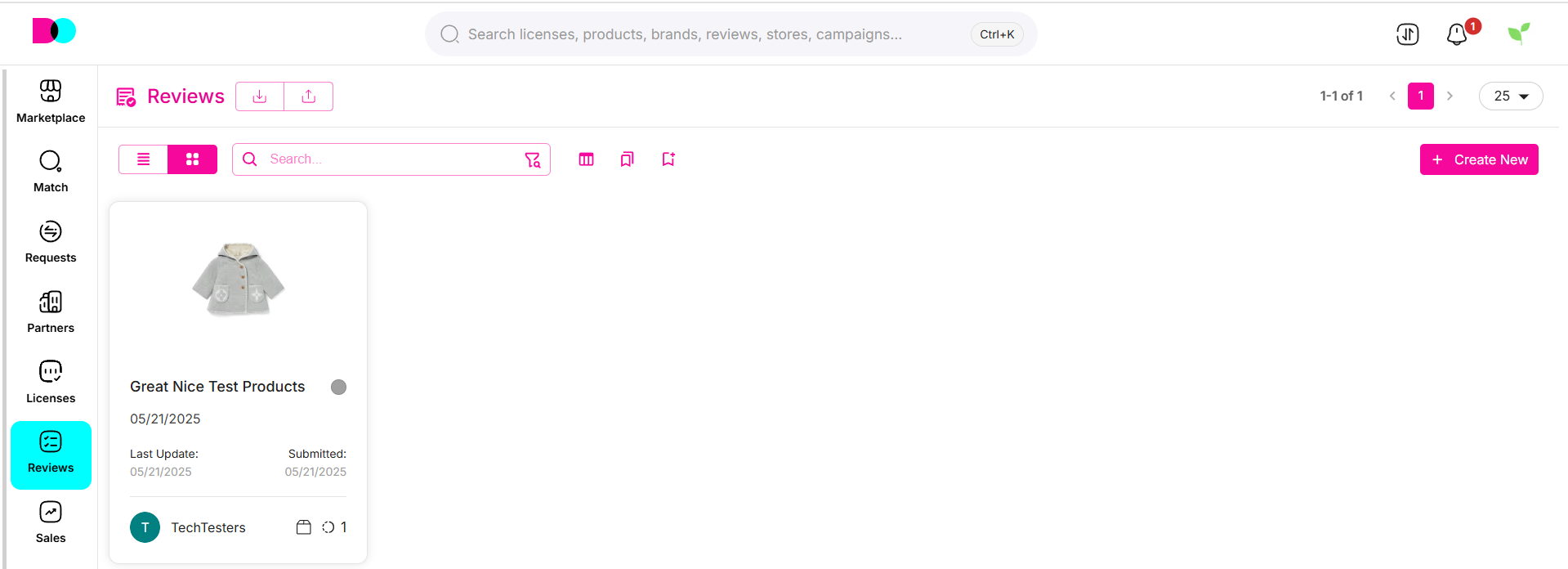Viewport: 1568px width, 569px height.
Task: Click the 1-1 of 1 count
Action: point(1341,96)
